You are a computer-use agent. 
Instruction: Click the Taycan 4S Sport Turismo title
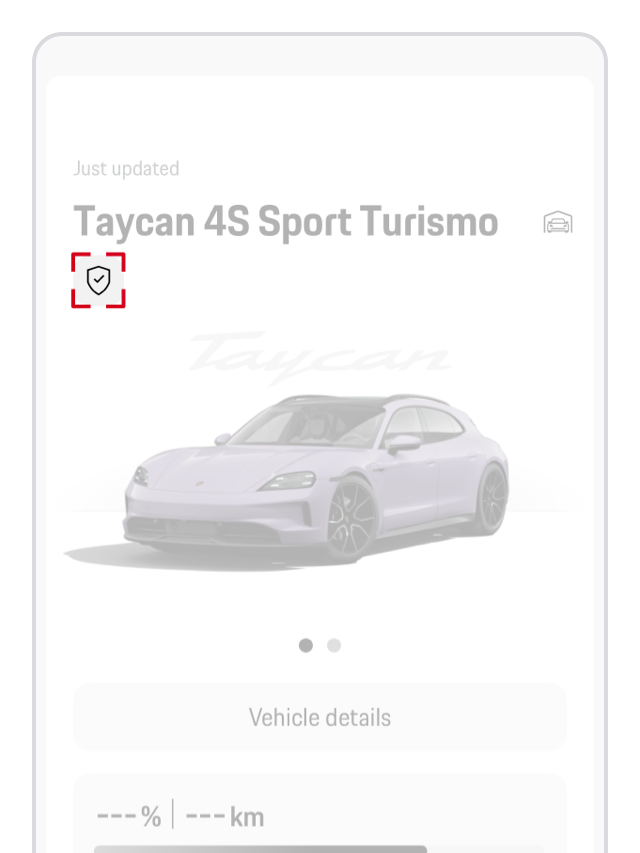[286, 222]
